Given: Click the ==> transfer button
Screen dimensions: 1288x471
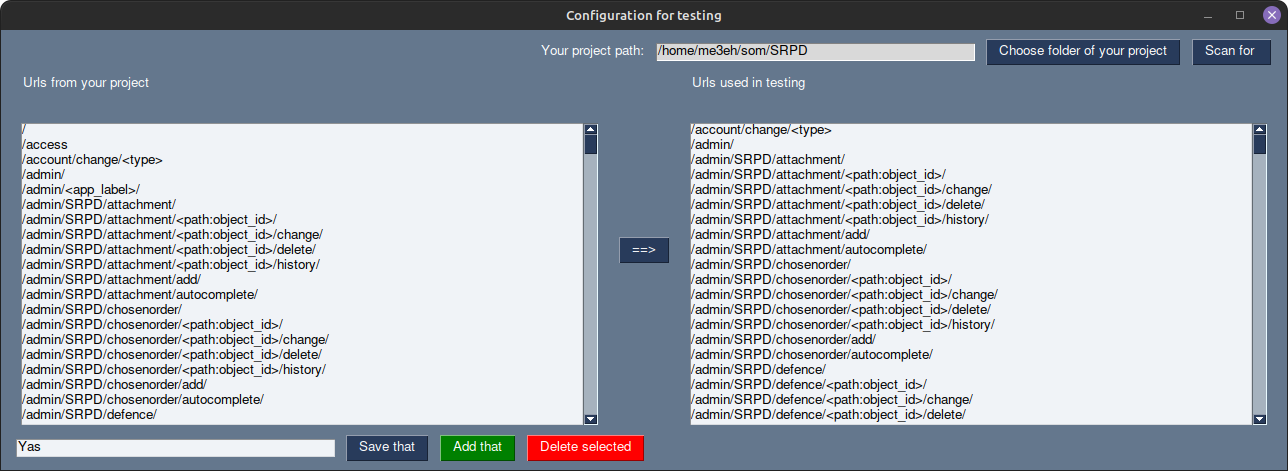Looking at the screenshot, I should [x=644, y=250].
